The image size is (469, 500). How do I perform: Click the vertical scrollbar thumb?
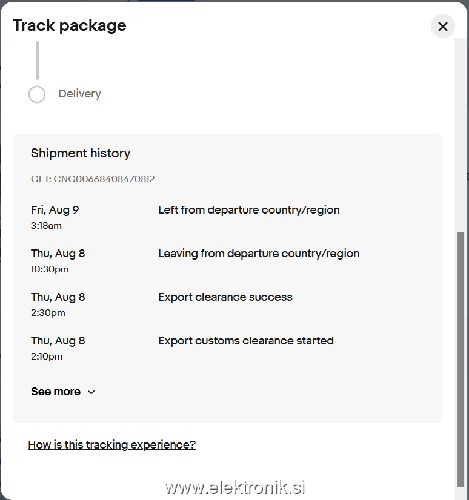[x=460, y=359]
